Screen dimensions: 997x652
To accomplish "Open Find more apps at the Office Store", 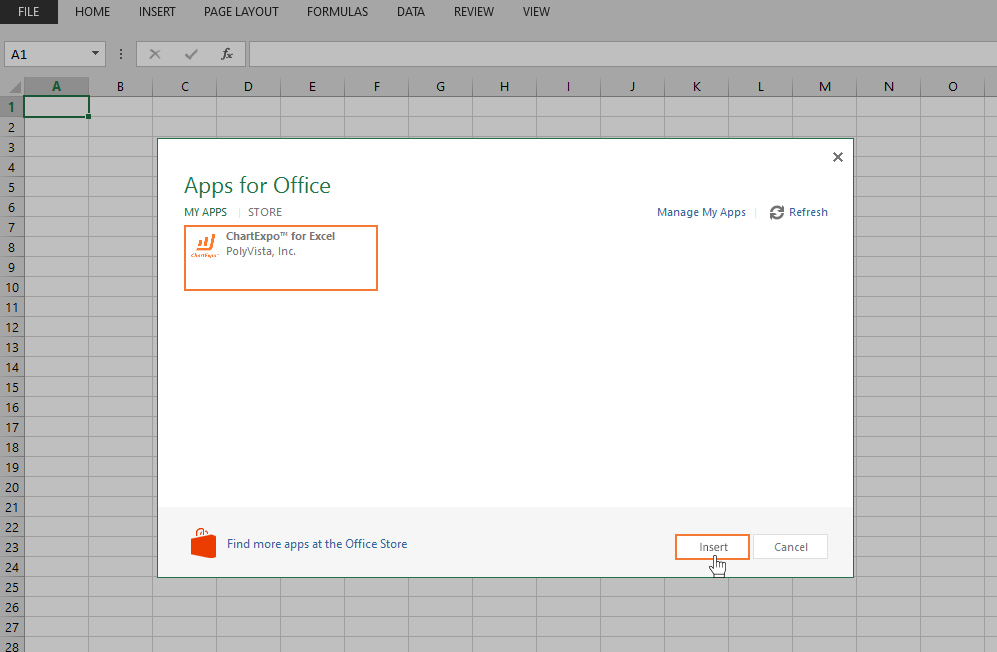I will 317,544.
